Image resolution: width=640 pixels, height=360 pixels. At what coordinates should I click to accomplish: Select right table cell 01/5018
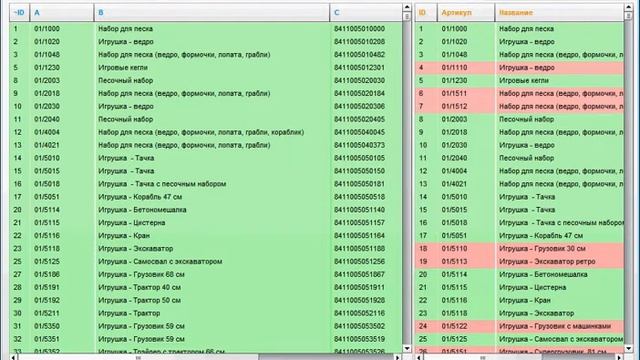point(454,222)
